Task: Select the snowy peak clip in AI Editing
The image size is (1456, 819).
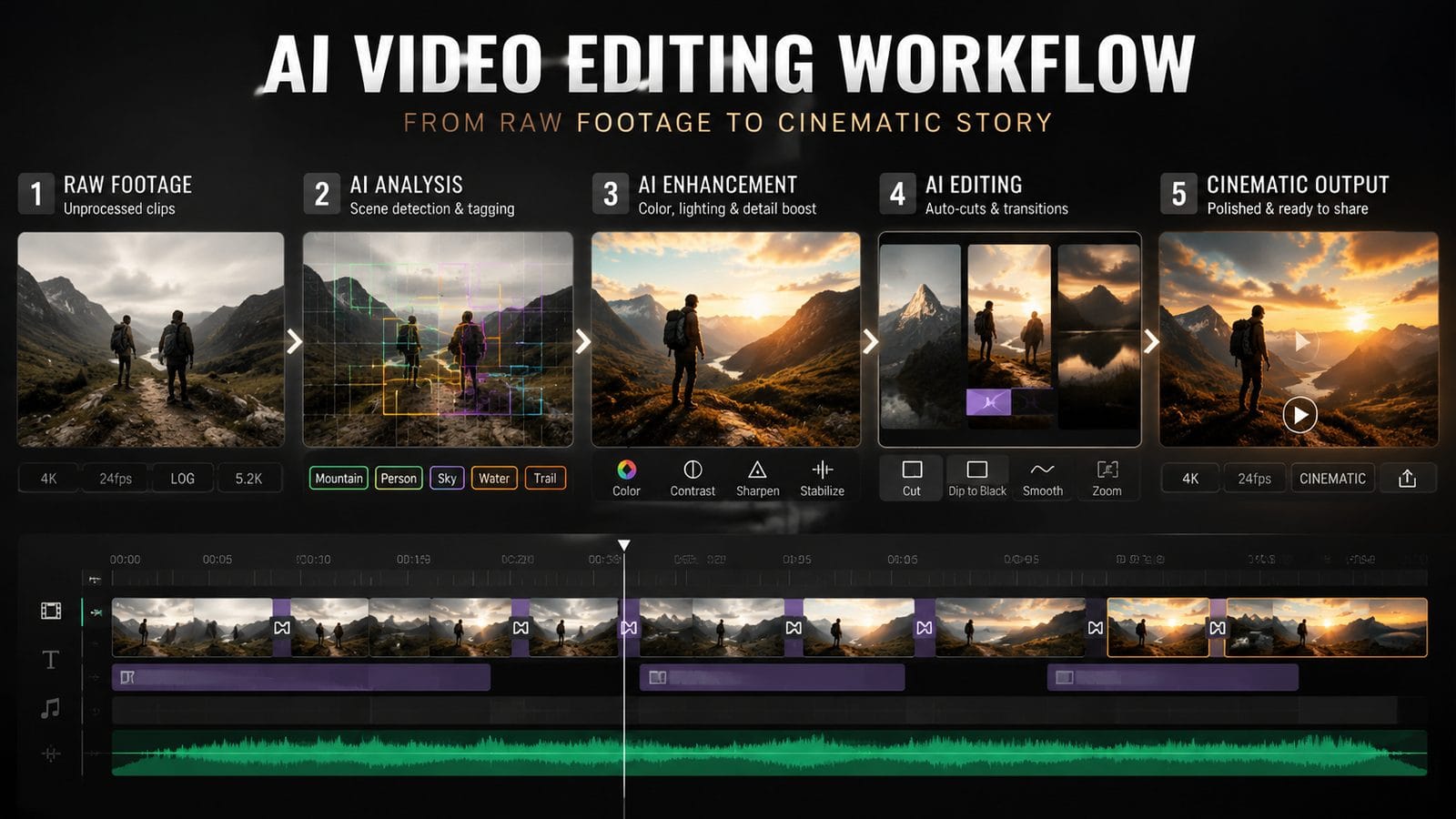Action: click(x=920, y=337)
